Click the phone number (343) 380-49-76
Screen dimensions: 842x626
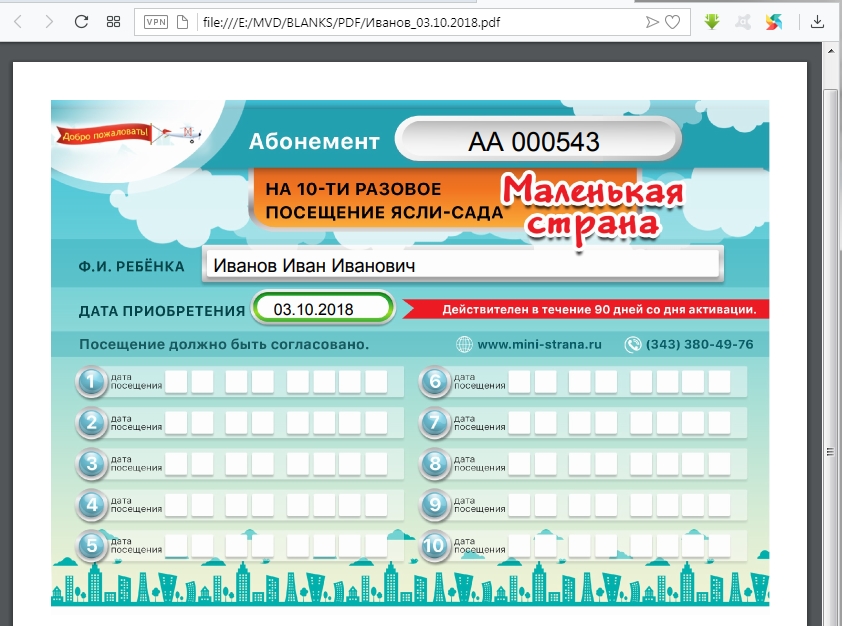(x=700, y=345)
